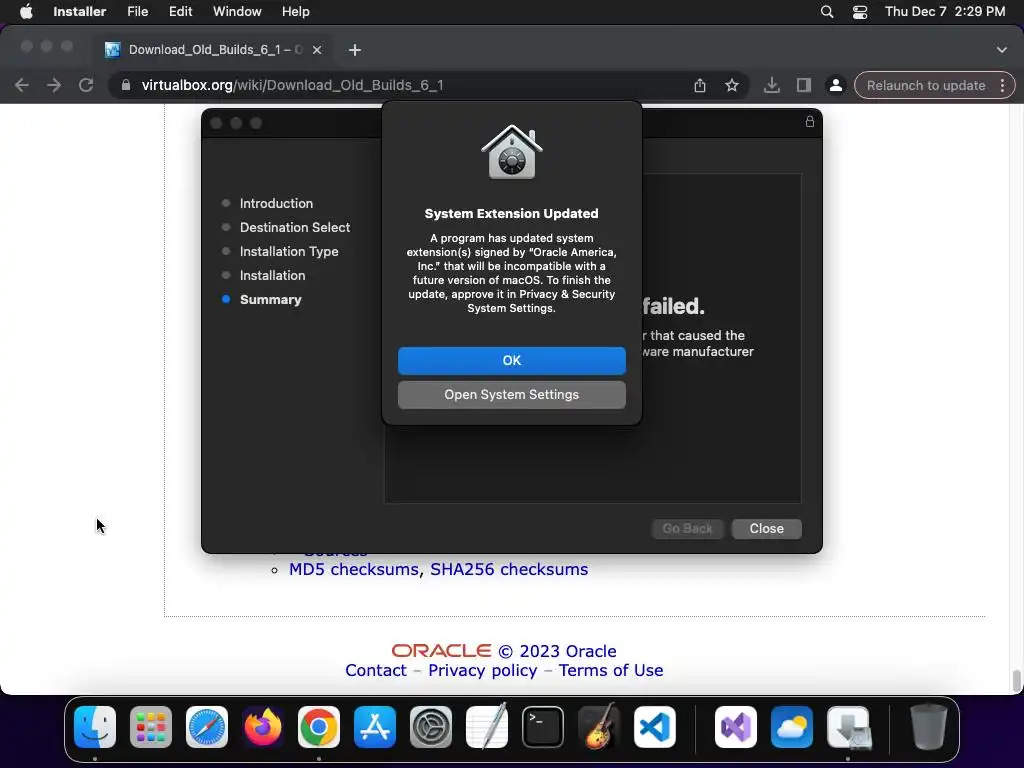This screenshot has height=768, width=1024.
Task: Open the cloud app in Dock
Action: click(x=792, y=727)
